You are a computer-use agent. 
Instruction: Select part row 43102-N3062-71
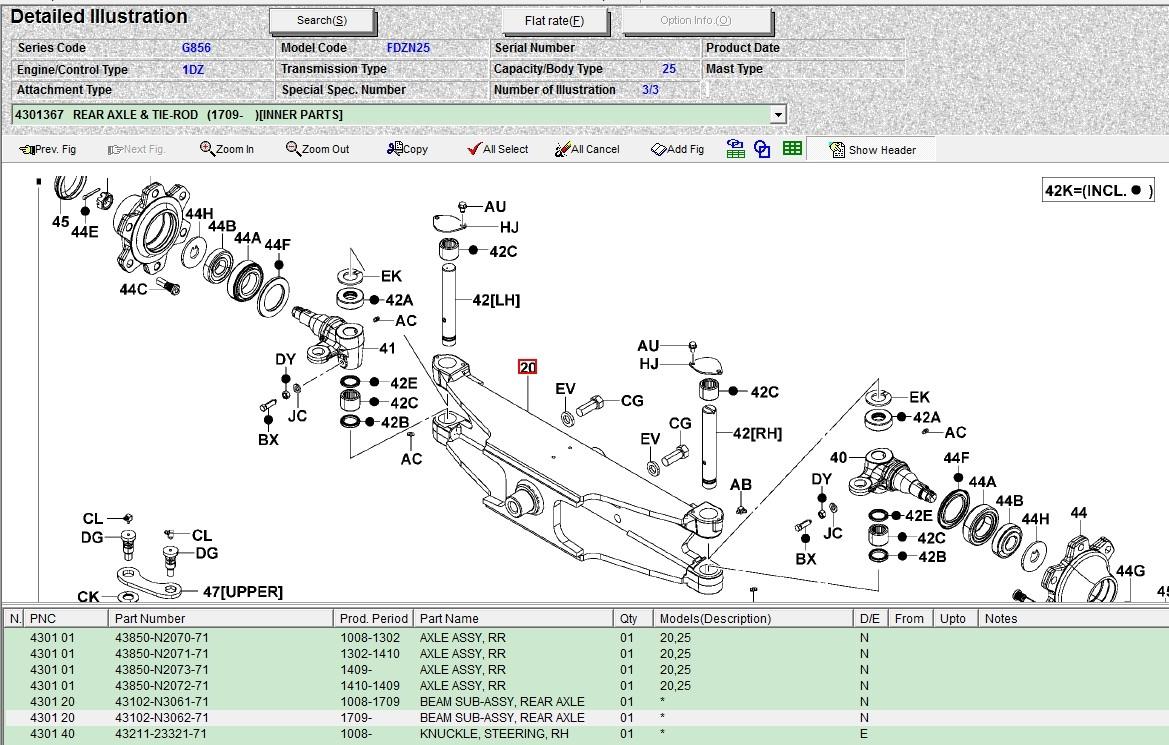pos(162,717)
